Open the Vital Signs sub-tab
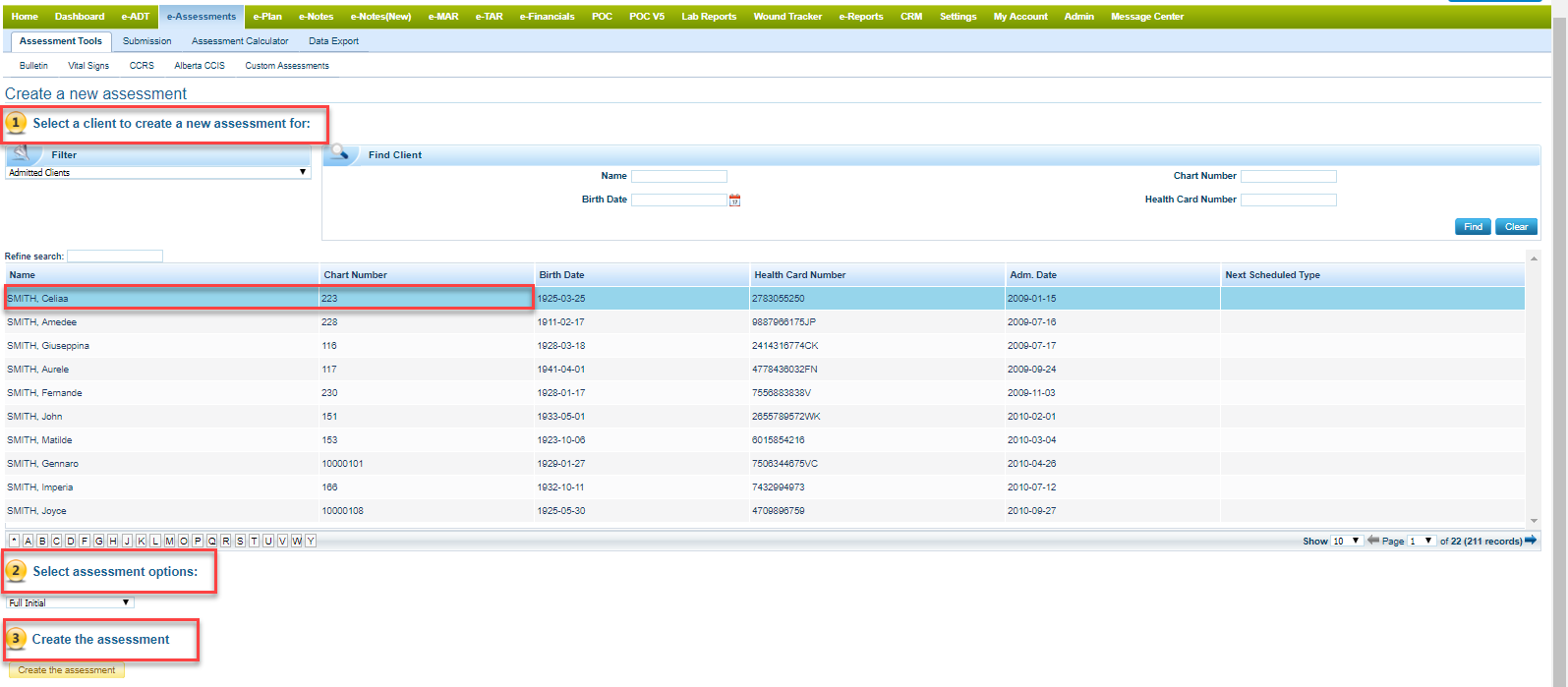Image resolution: width=1568 pixels, height=687 pixels. [x=88, y=66]
